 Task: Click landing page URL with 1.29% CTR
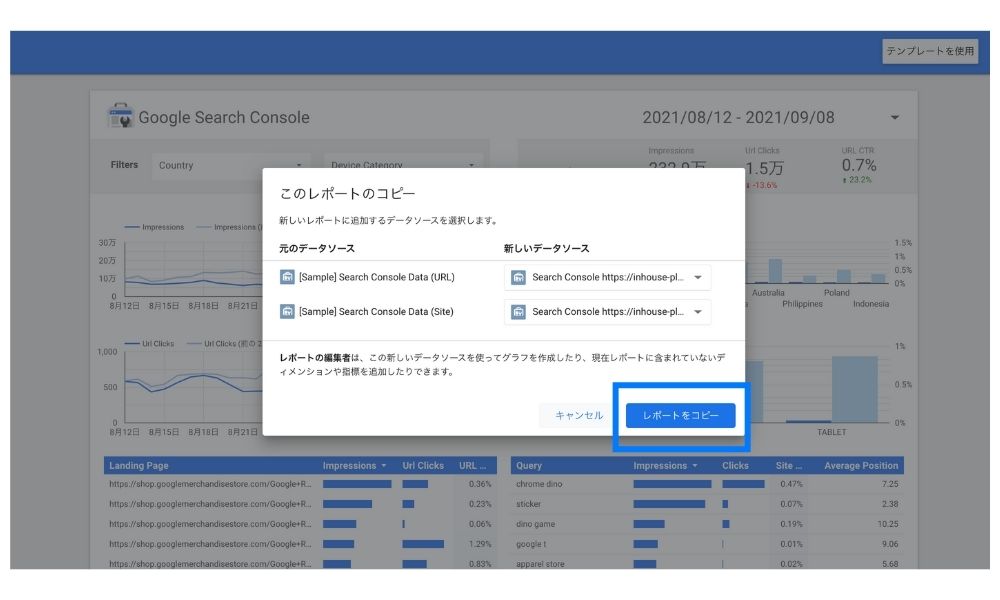[210, 544]
